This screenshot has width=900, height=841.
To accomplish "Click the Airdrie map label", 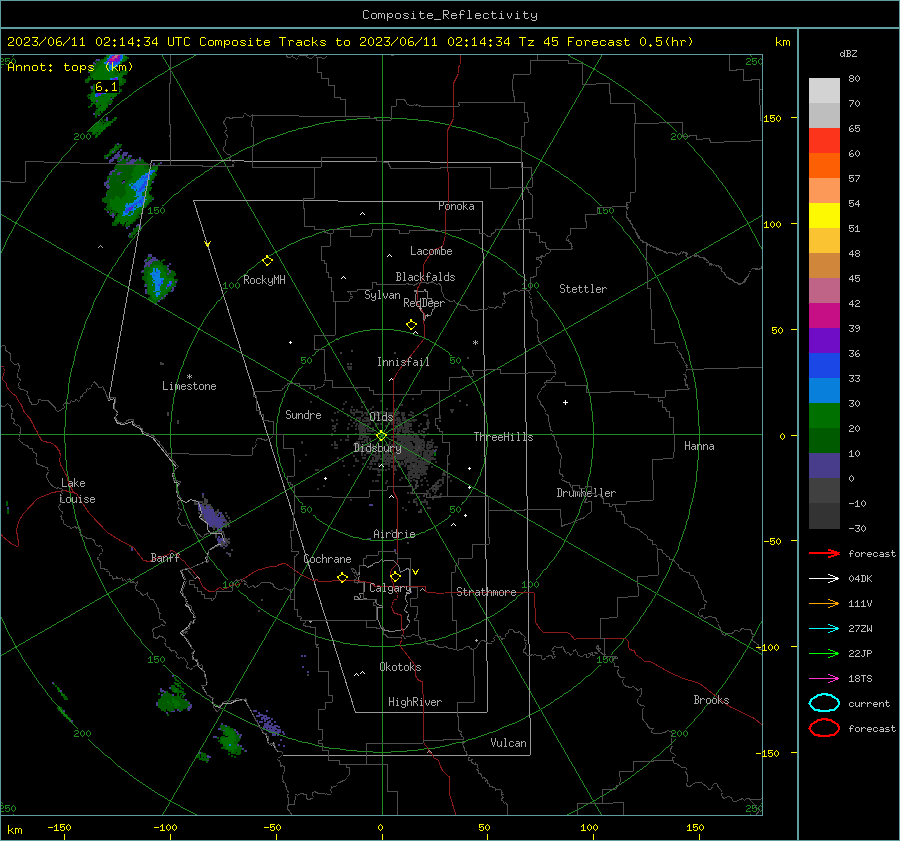I will pyautogui.click(x=394, y=534).
